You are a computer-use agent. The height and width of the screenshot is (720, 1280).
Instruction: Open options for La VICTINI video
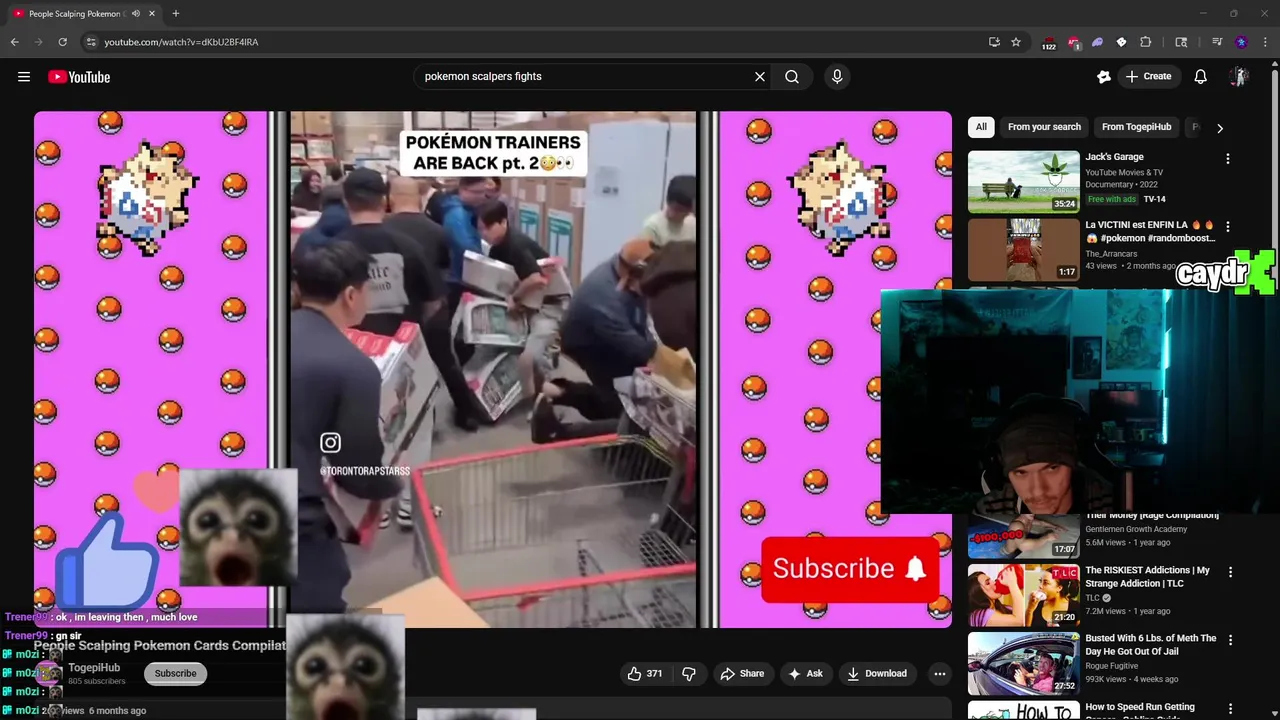pyautogui.click(x=1227, y=227)
